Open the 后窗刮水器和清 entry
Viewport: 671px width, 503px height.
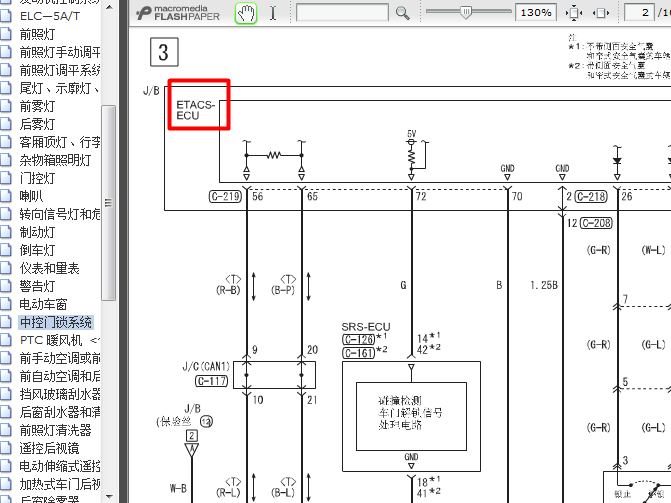(60, 412)
